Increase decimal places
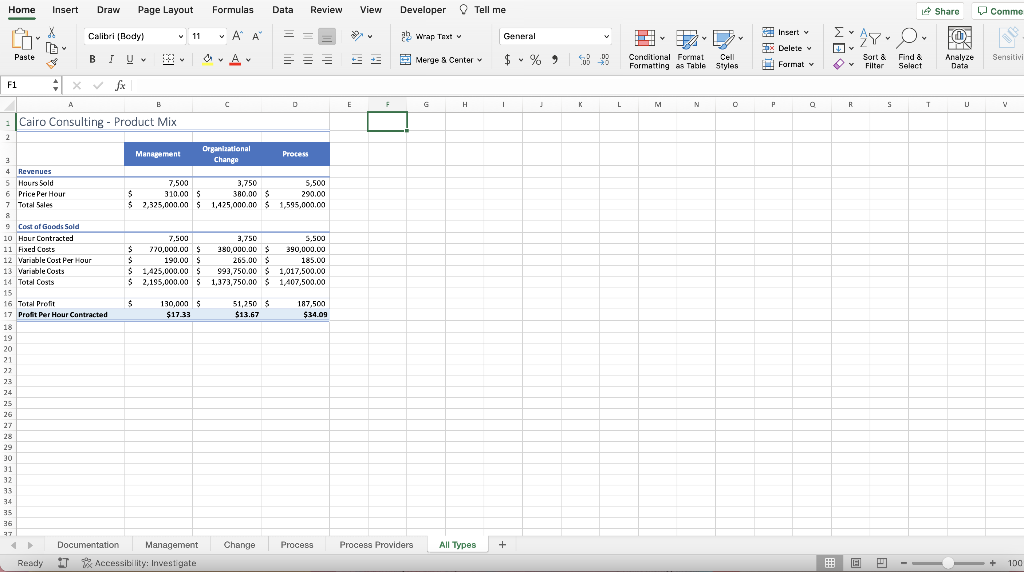The height and width of the screenshot is (572, 1024). pyautogui.click(x=584, y=59)
